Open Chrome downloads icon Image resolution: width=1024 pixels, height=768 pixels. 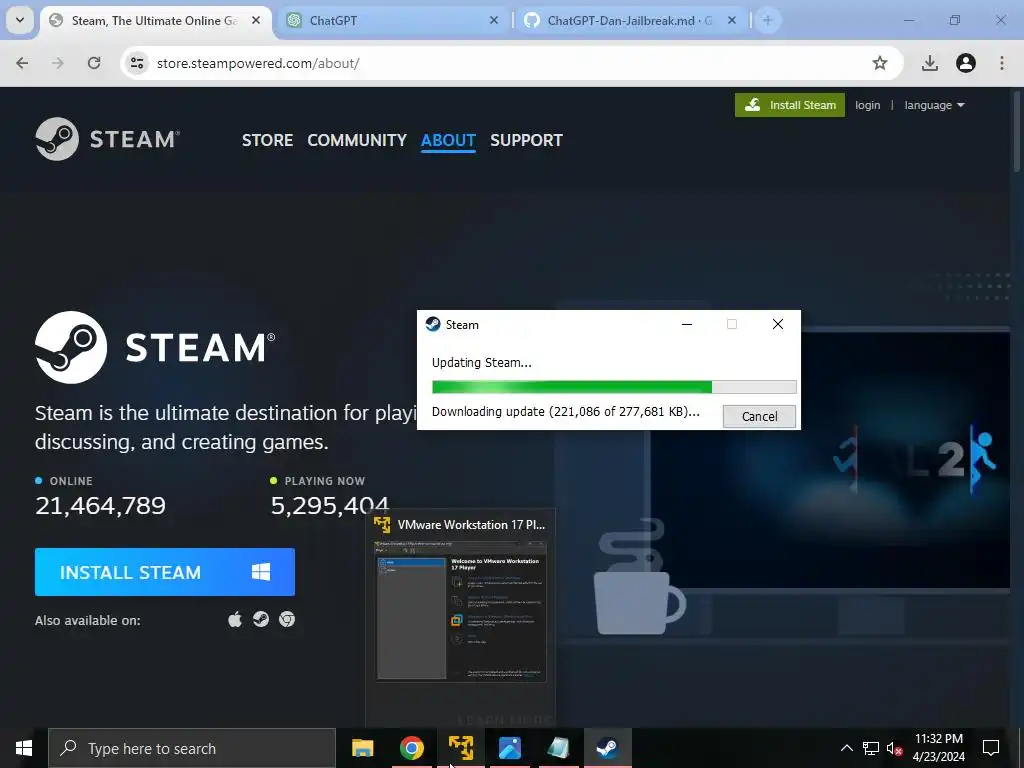click(x=929, y=63)
